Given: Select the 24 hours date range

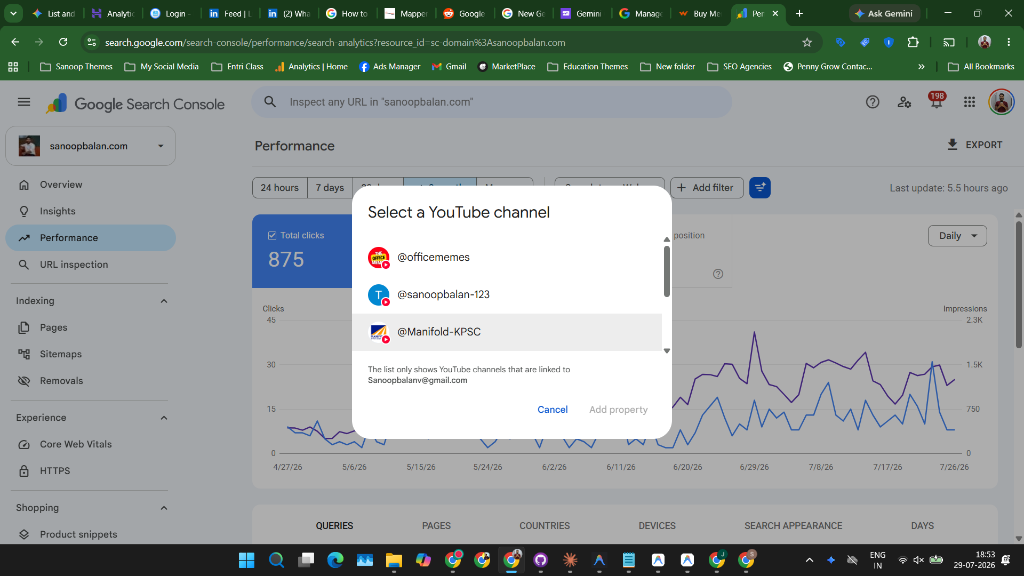Looking at the screenshot, I should pos(280,187).
